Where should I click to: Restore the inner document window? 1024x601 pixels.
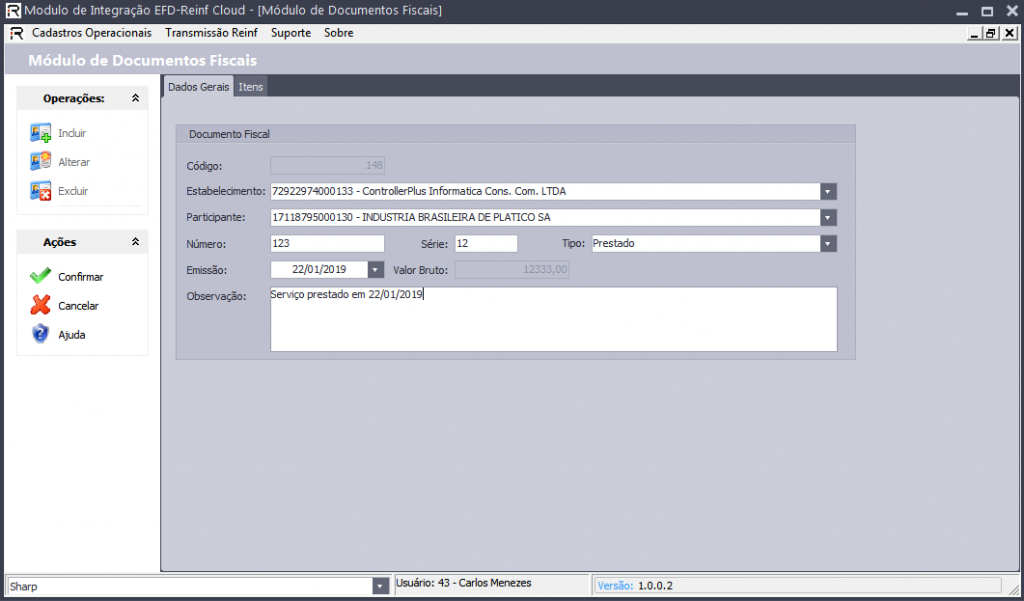[x=991, y=33]
